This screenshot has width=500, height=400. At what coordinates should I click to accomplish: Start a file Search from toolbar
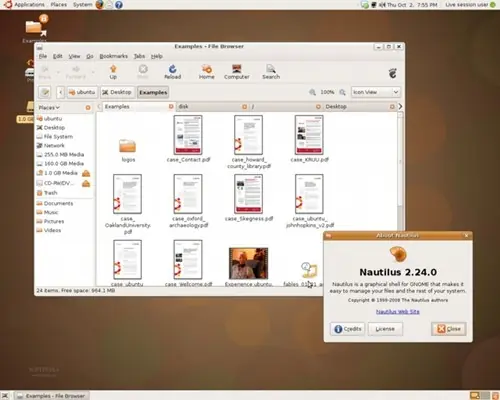pyautogui.click(x=271, y=72)
